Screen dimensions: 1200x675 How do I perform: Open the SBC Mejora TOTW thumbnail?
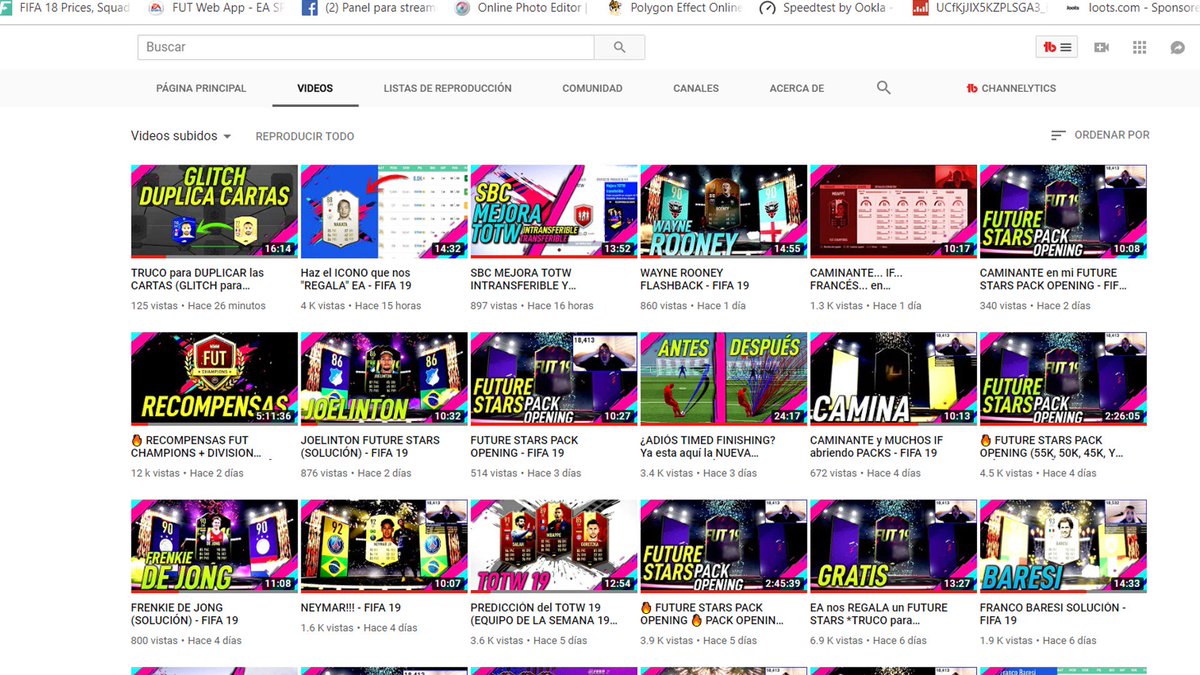(553, 212)
